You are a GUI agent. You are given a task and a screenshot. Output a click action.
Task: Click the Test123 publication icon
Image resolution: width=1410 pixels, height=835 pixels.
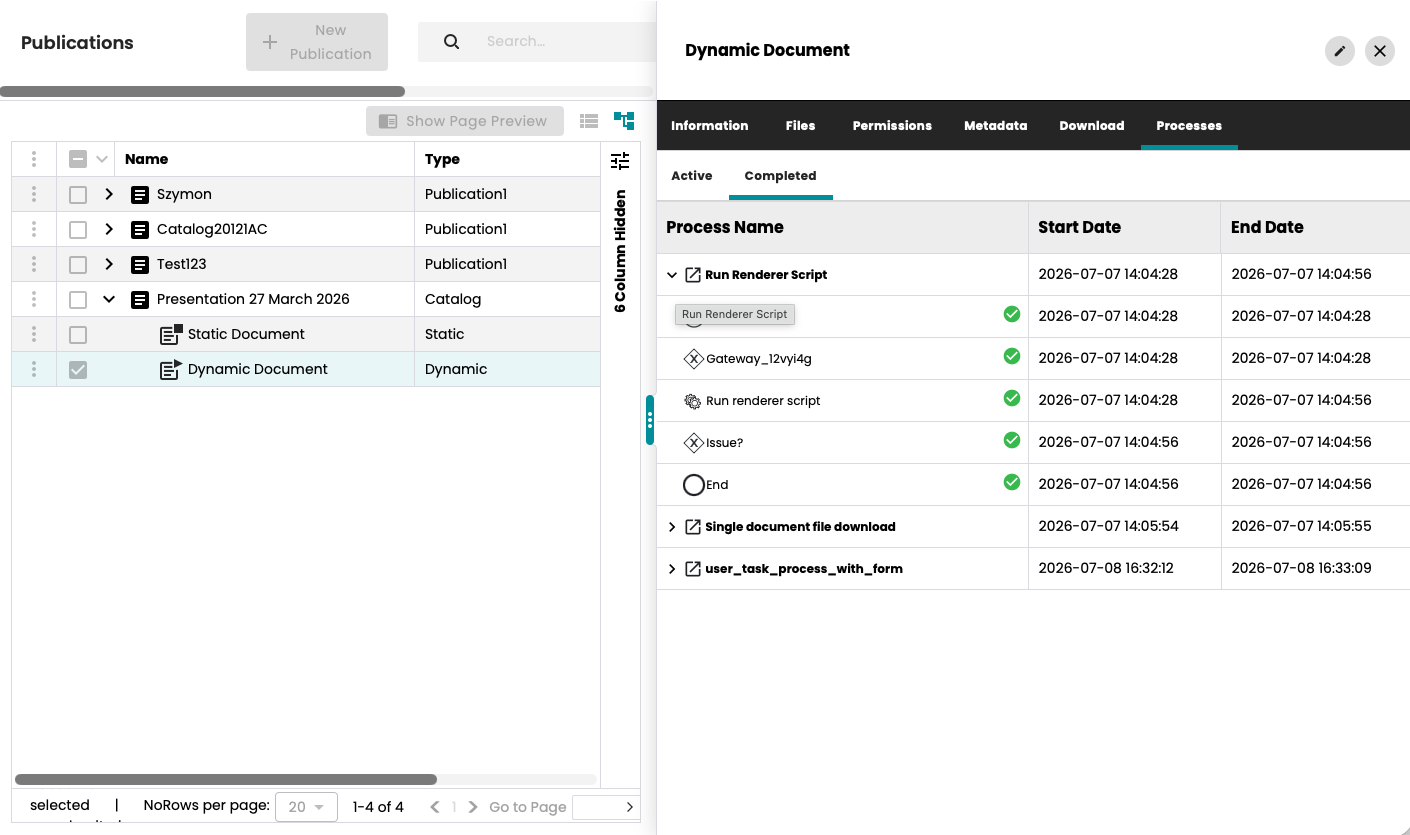click(x=140, y=265)
